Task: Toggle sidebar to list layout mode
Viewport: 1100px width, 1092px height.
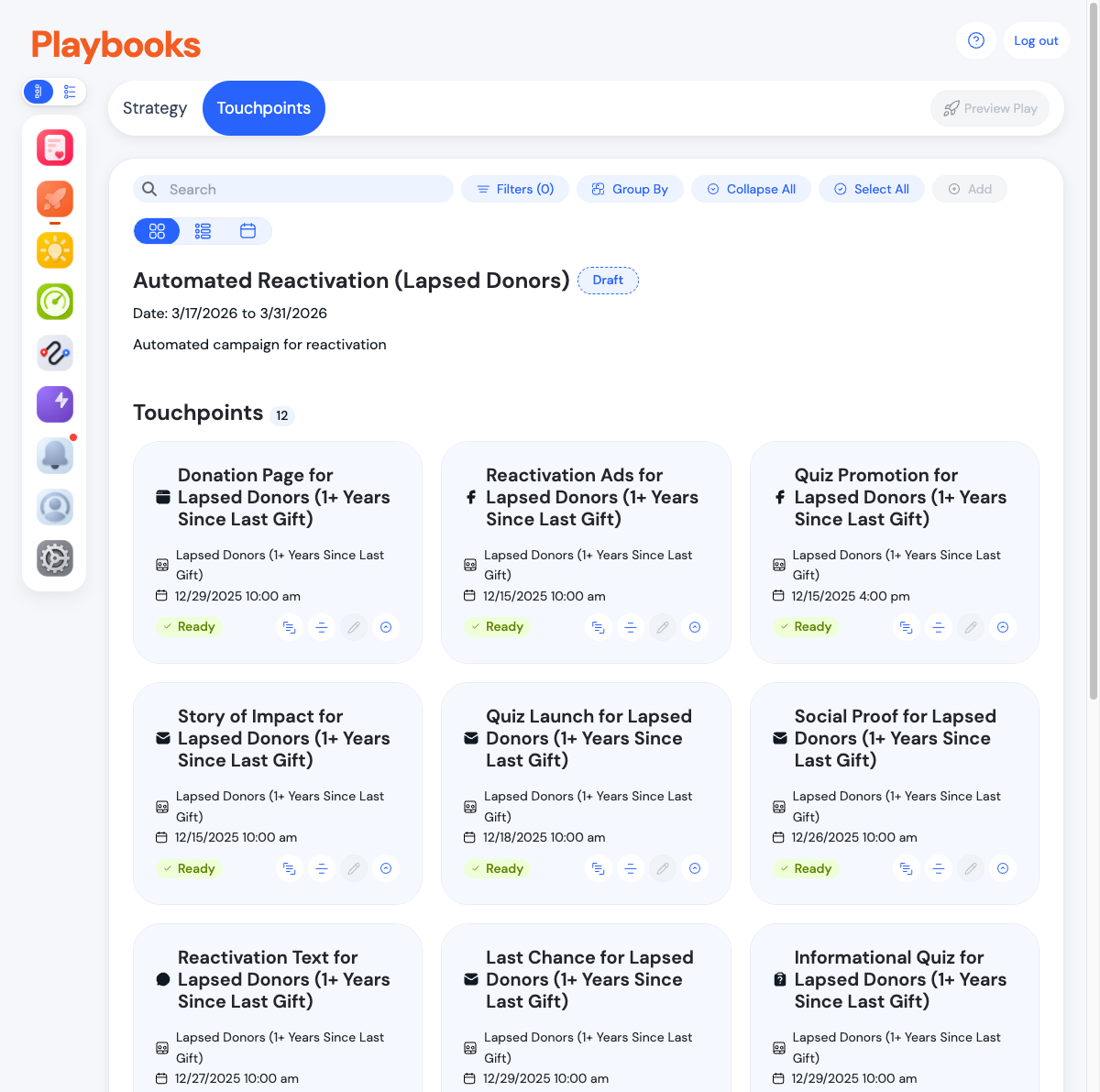Action: [x=70, y=92]
